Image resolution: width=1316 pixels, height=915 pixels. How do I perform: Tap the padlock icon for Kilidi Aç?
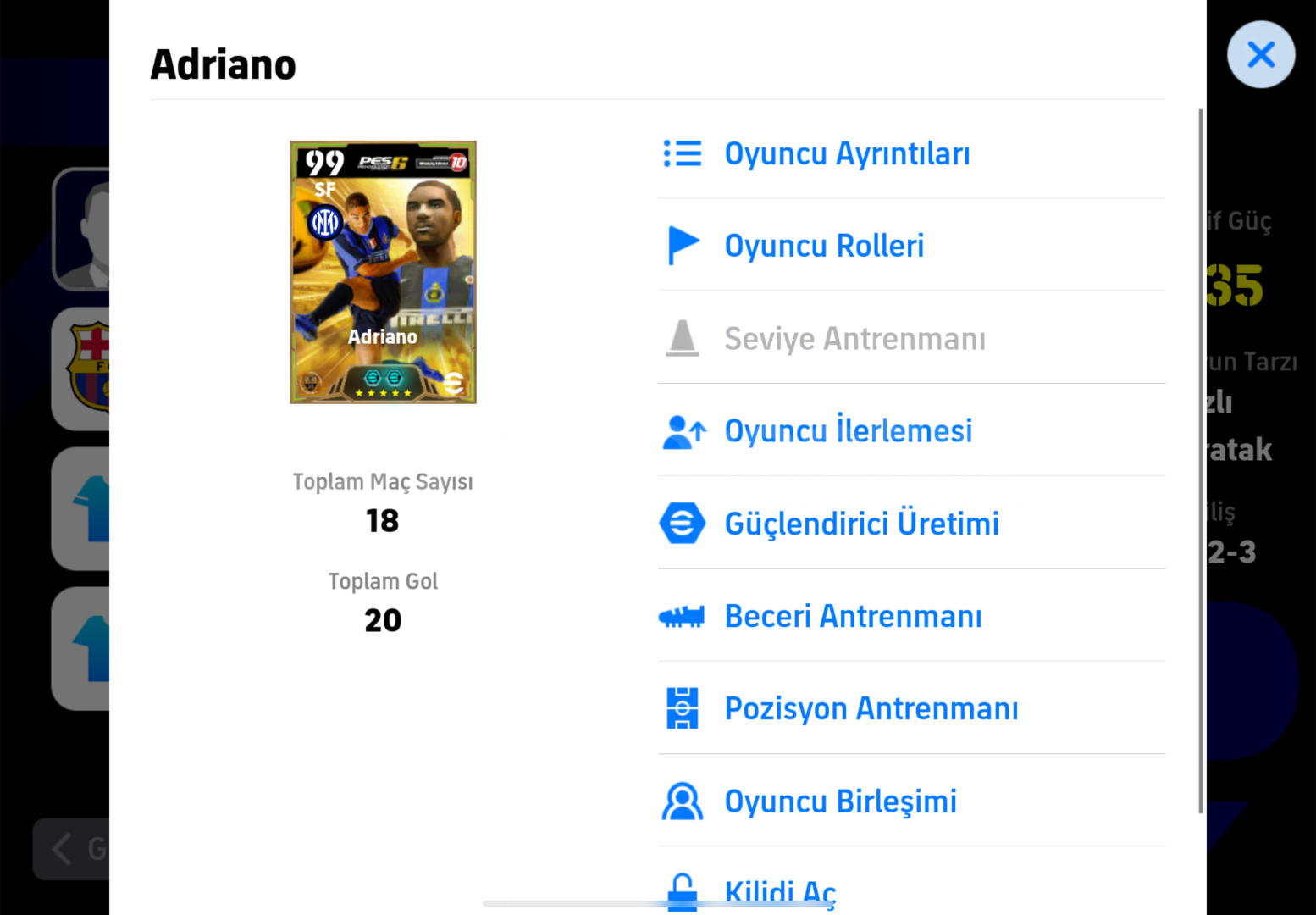point(682,892)
